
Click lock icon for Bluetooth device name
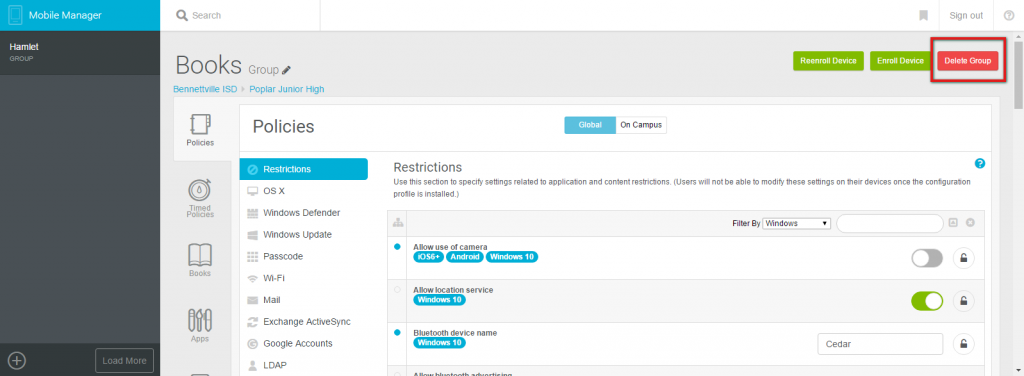pos(963,343)
